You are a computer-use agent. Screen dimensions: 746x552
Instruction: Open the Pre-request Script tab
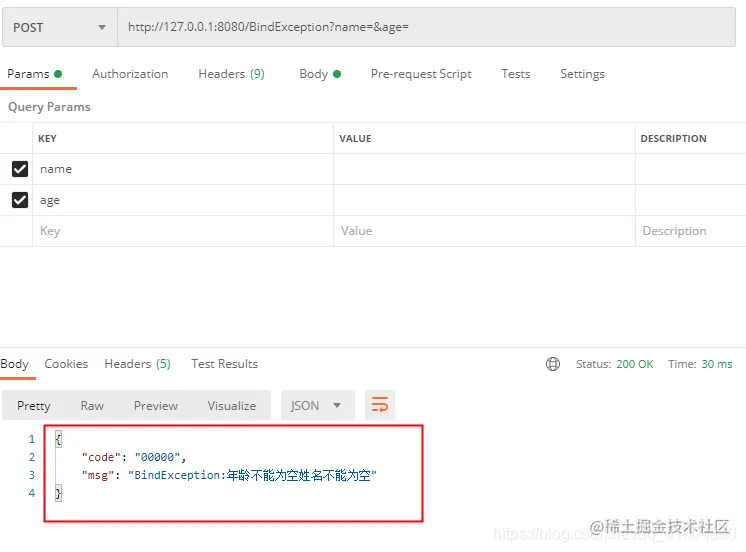[x=421, y=74]
